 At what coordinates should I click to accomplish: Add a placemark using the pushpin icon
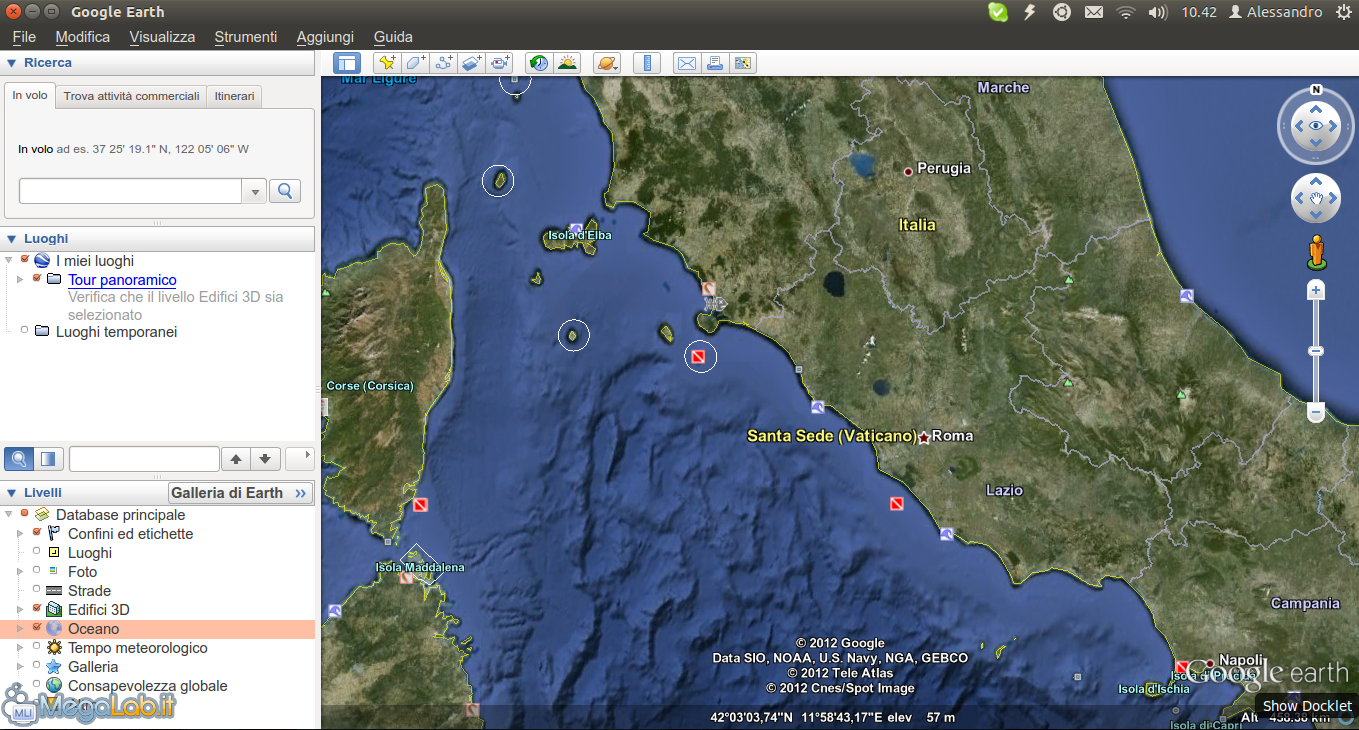(387, 63)
